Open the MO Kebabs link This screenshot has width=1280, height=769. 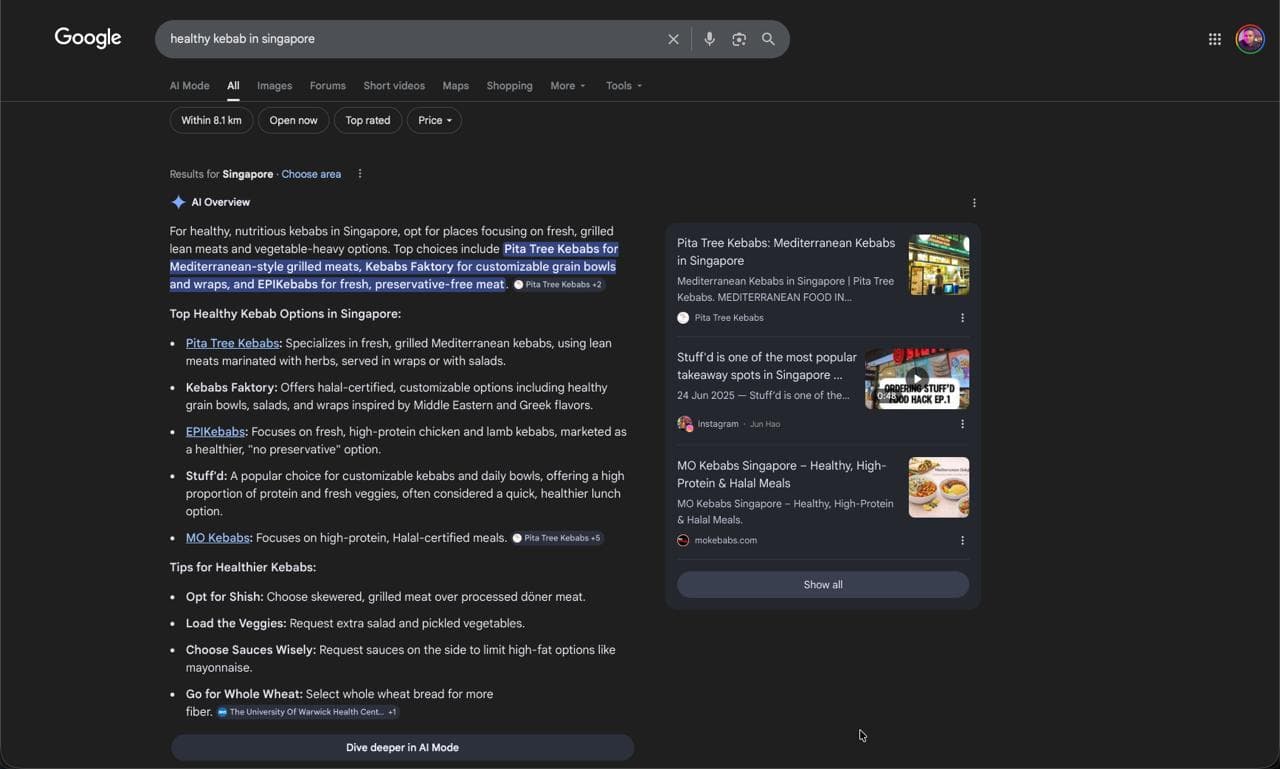tap(217, 538)
